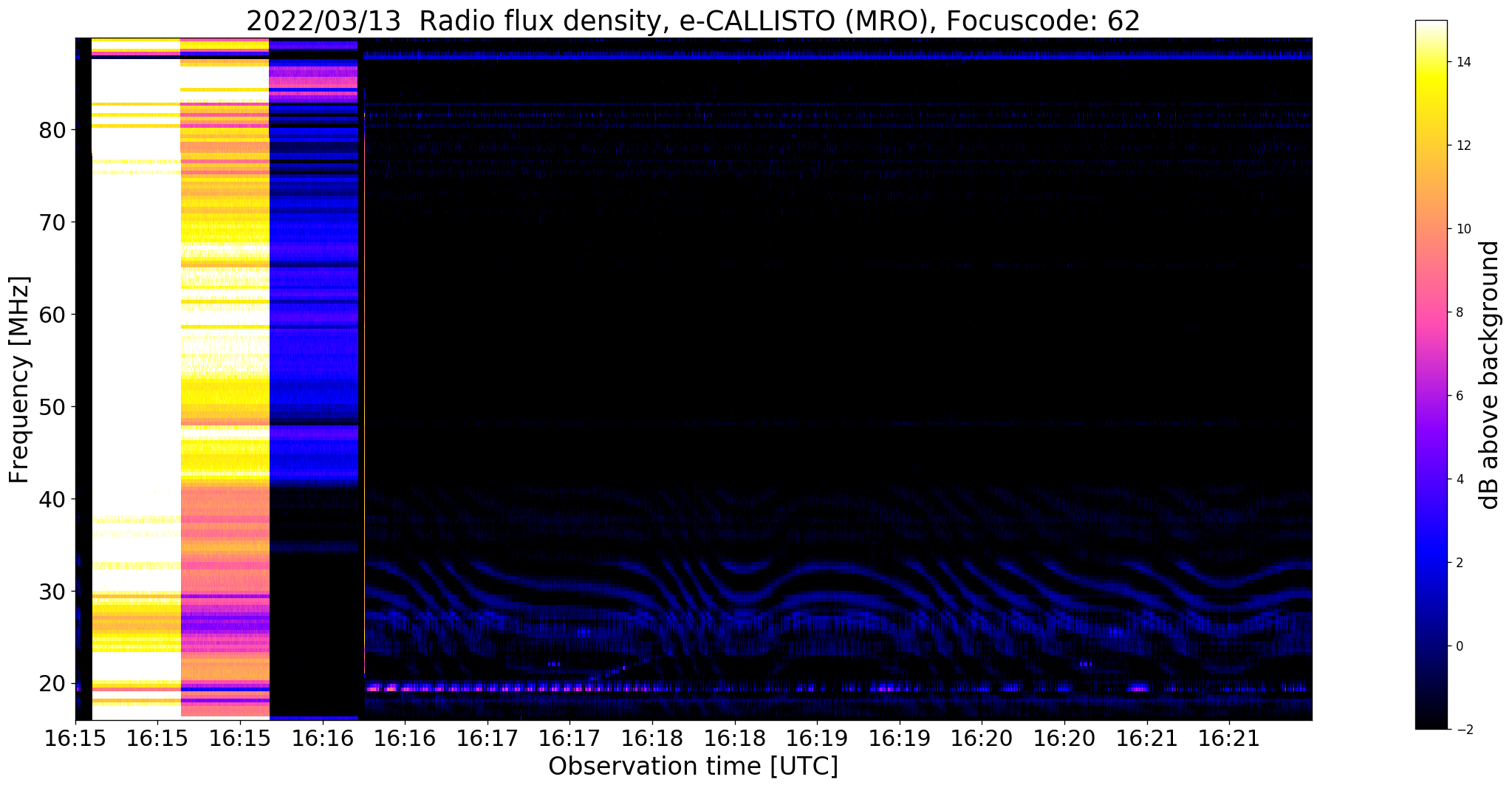The image size is (1512, 788).
Task: Click frequency axis tick label 80
Action: 53,130
